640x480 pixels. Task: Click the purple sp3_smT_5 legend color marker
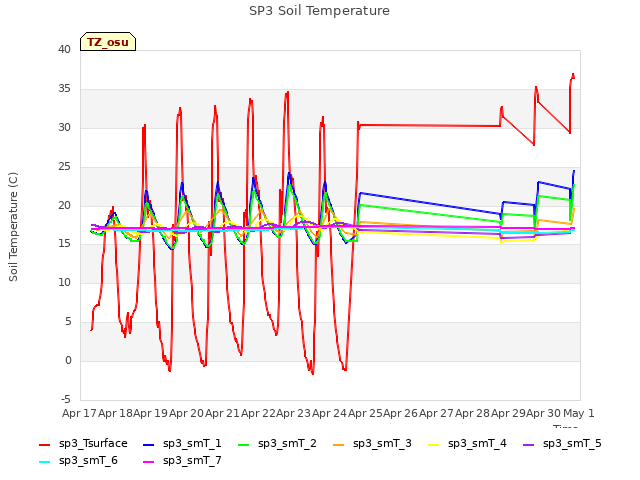(529, 444)
